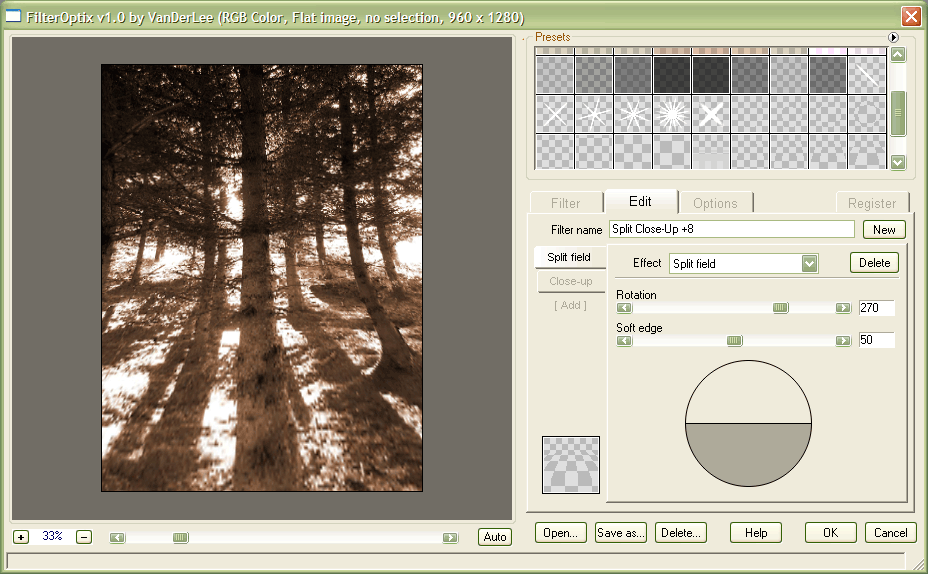Screen dimensions: 928x574
Task: Click the Soft edge slider handle
Action: pyautogui.click(x=735, y=341)
